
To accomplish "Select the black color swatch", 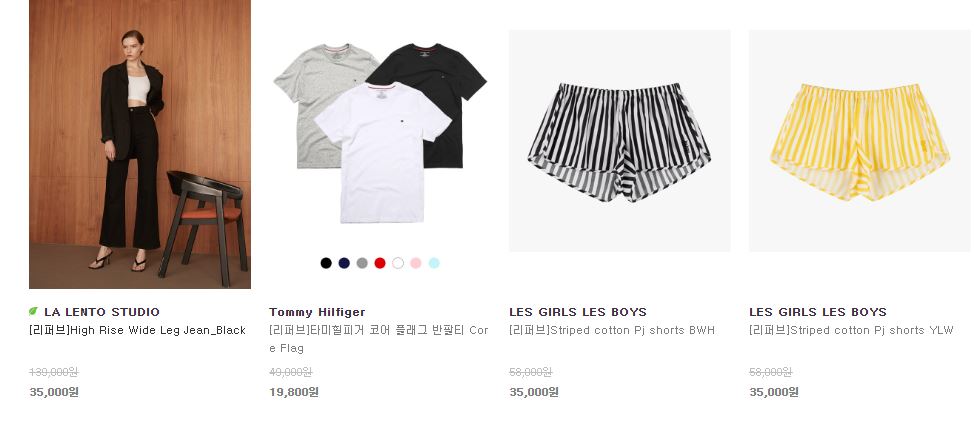I will (x=326, y=263).
